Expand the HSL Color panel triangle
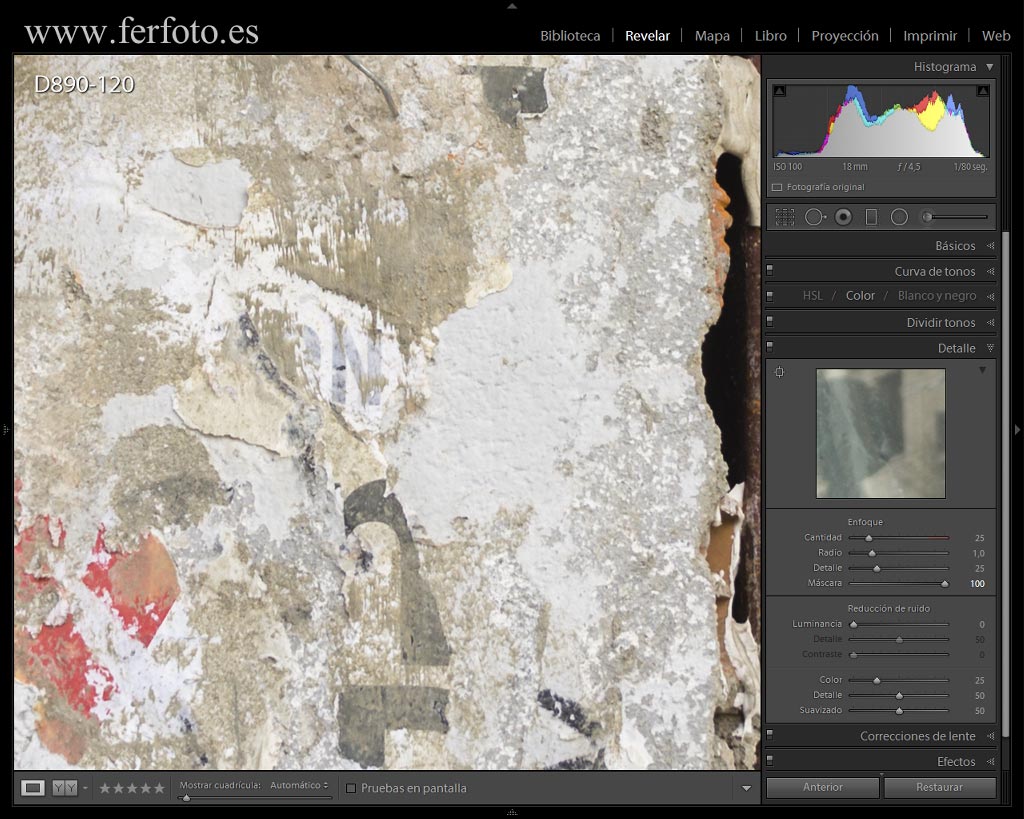Image resolution: width=1024 pixels, height=819 pixels. [990, 296]
